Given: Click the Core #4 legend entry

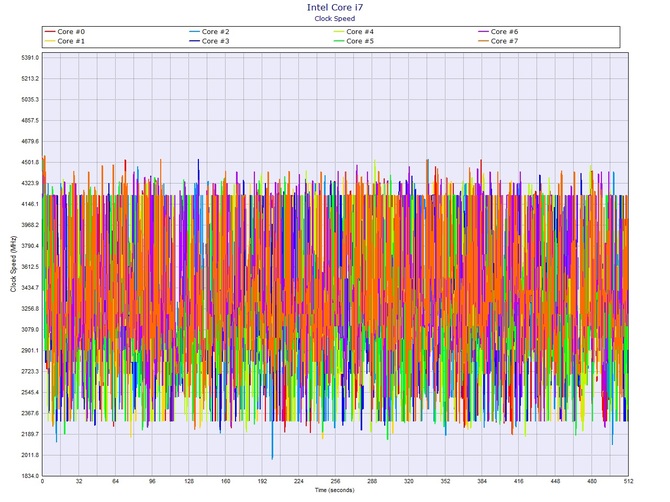Looking at the screenshot, I should (354, 32).
